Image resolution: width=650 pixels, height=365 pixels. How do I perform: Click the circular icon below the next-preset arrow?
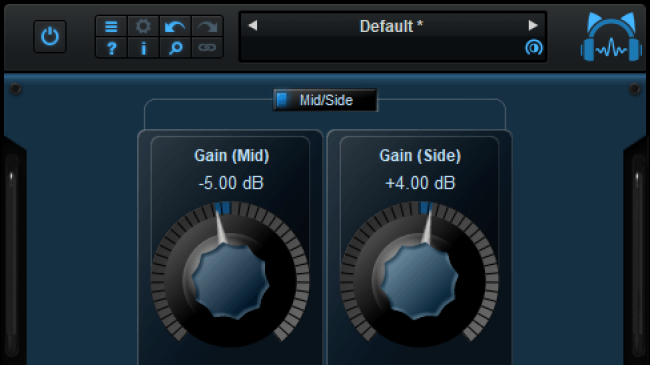(x=534, y=48)
